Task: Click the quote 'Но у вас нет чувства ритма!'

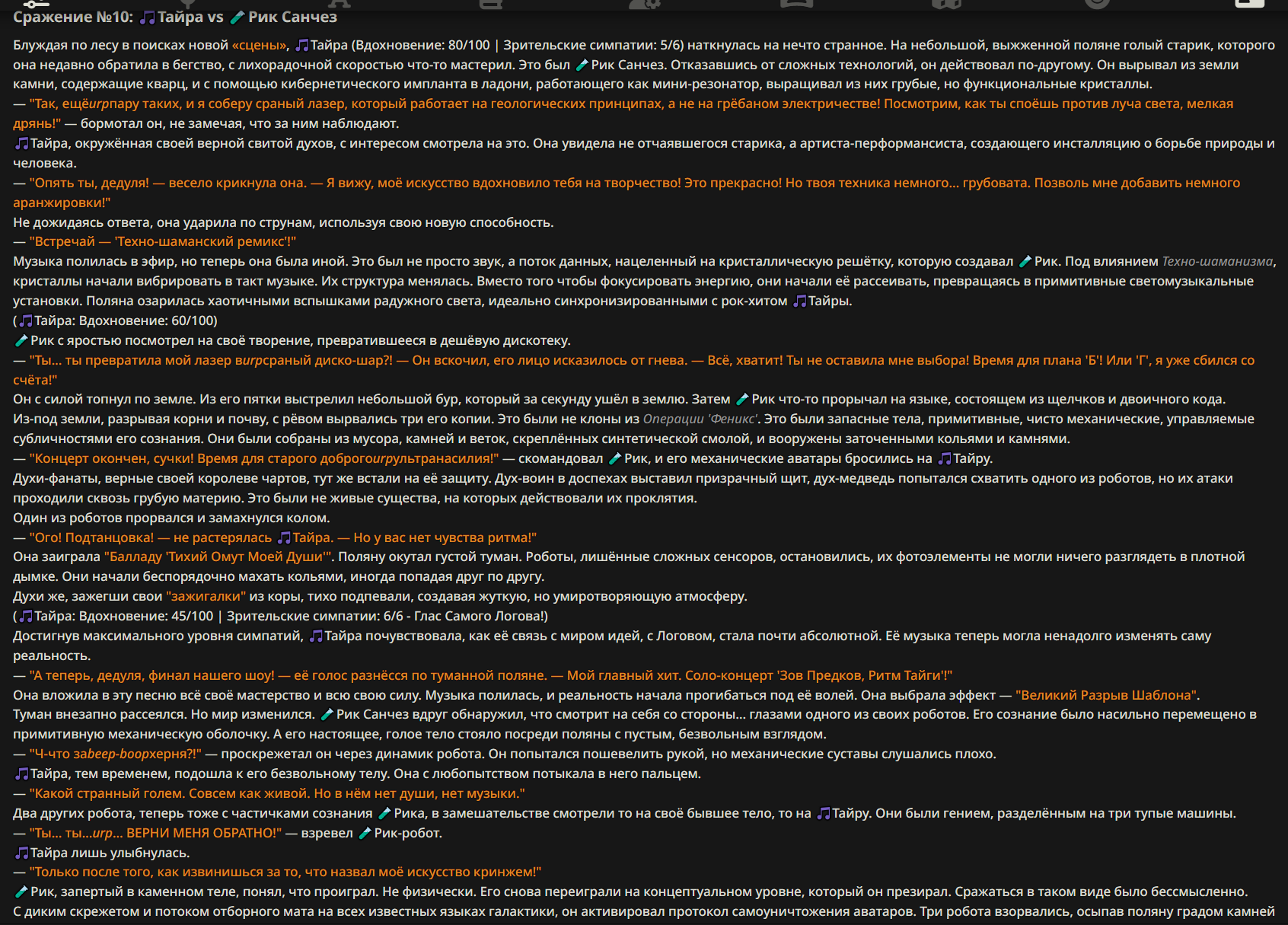Action: click(443, 537)
